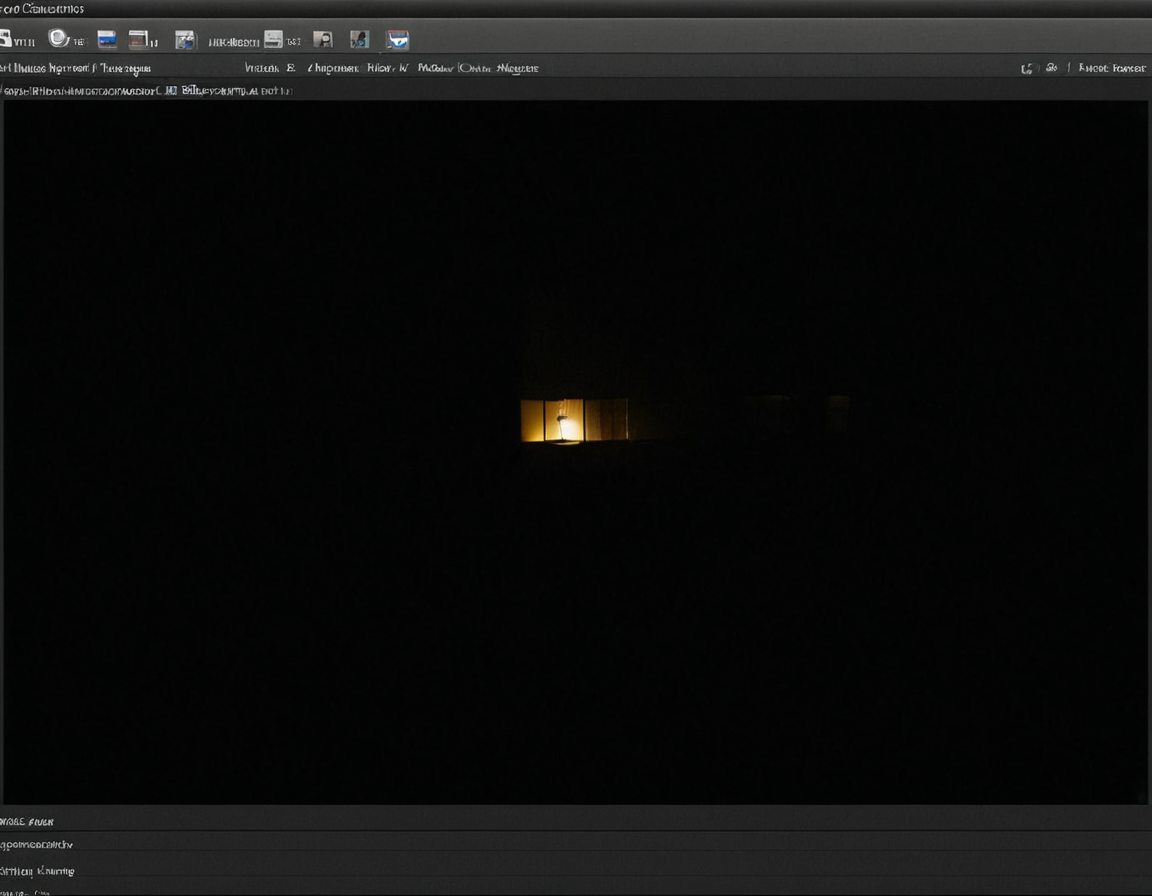Expand the bottom panel section labeled Experimentally
1152x896 pixels.
(x=37, y=844)
